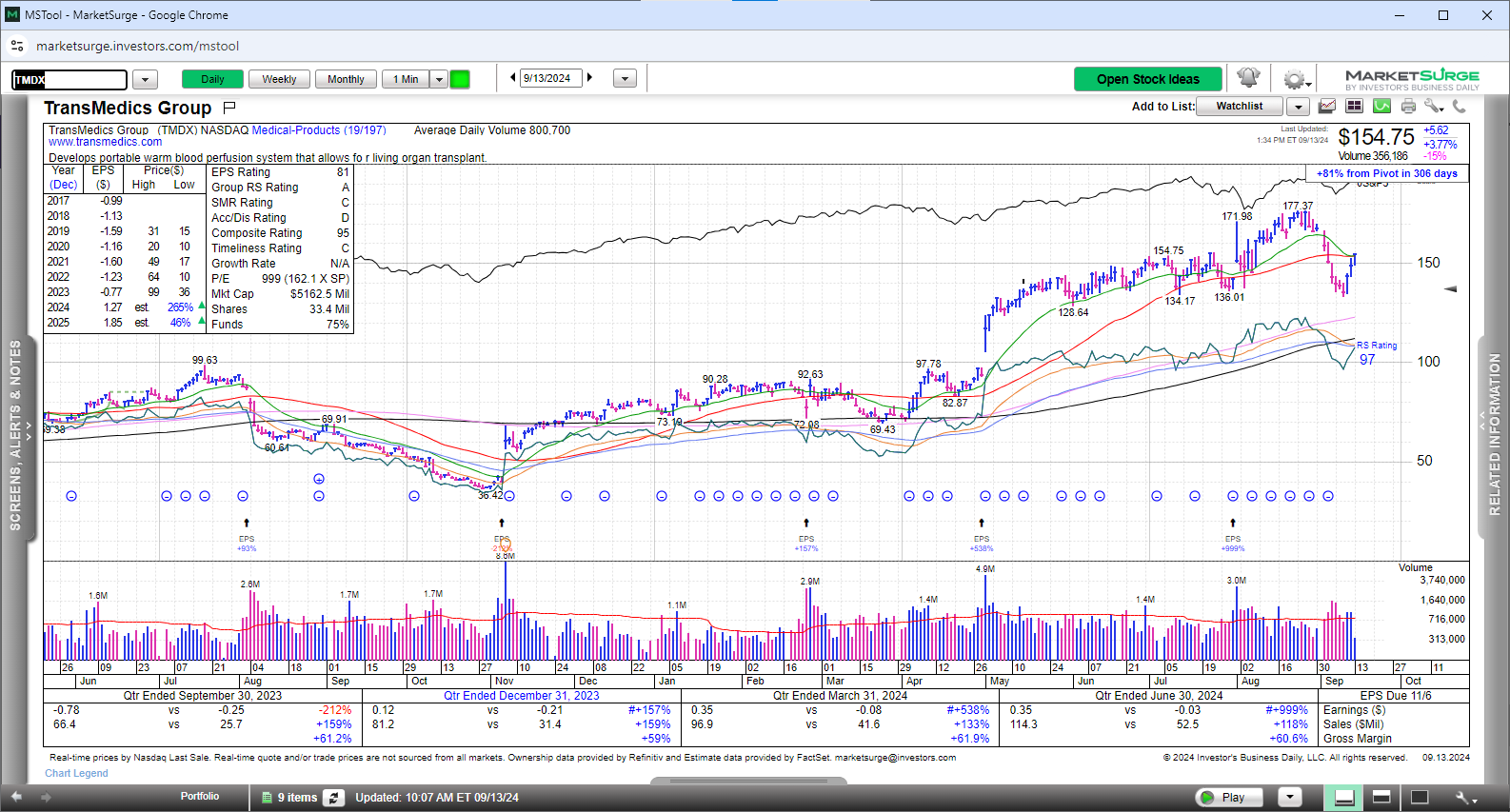Switch chart to Weekly timeframe
Image resolution: width=1510 pixels, height=812 pixels.
279,79
